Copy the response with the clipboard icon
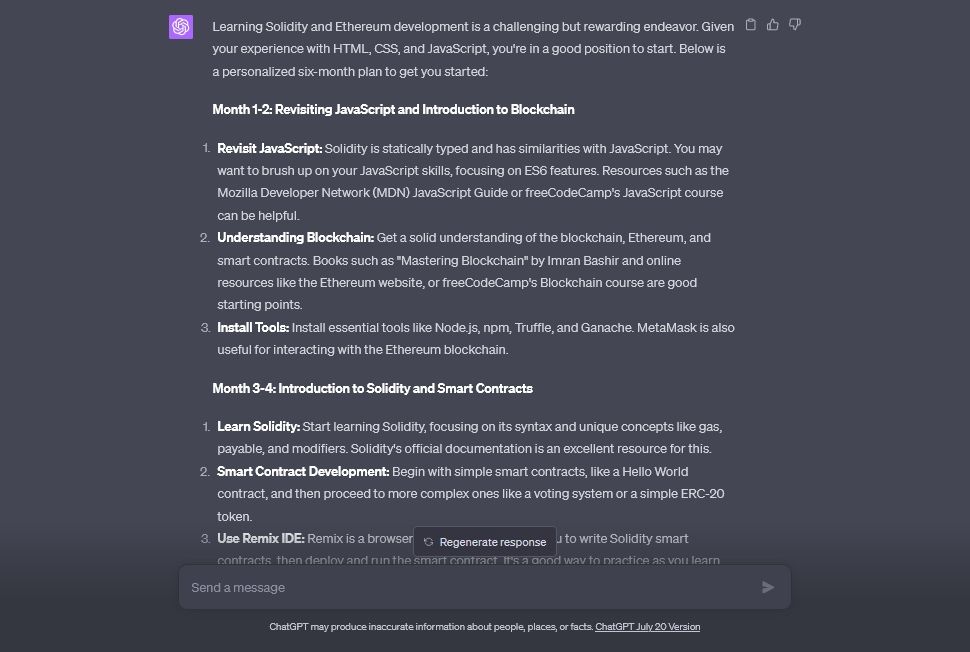 pos(751,25)
